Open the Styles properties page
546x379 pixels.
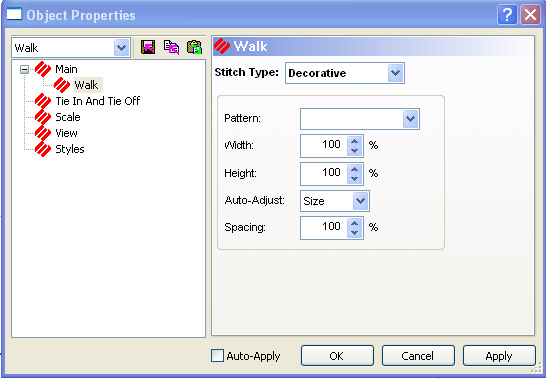click(x=70, y=149)
